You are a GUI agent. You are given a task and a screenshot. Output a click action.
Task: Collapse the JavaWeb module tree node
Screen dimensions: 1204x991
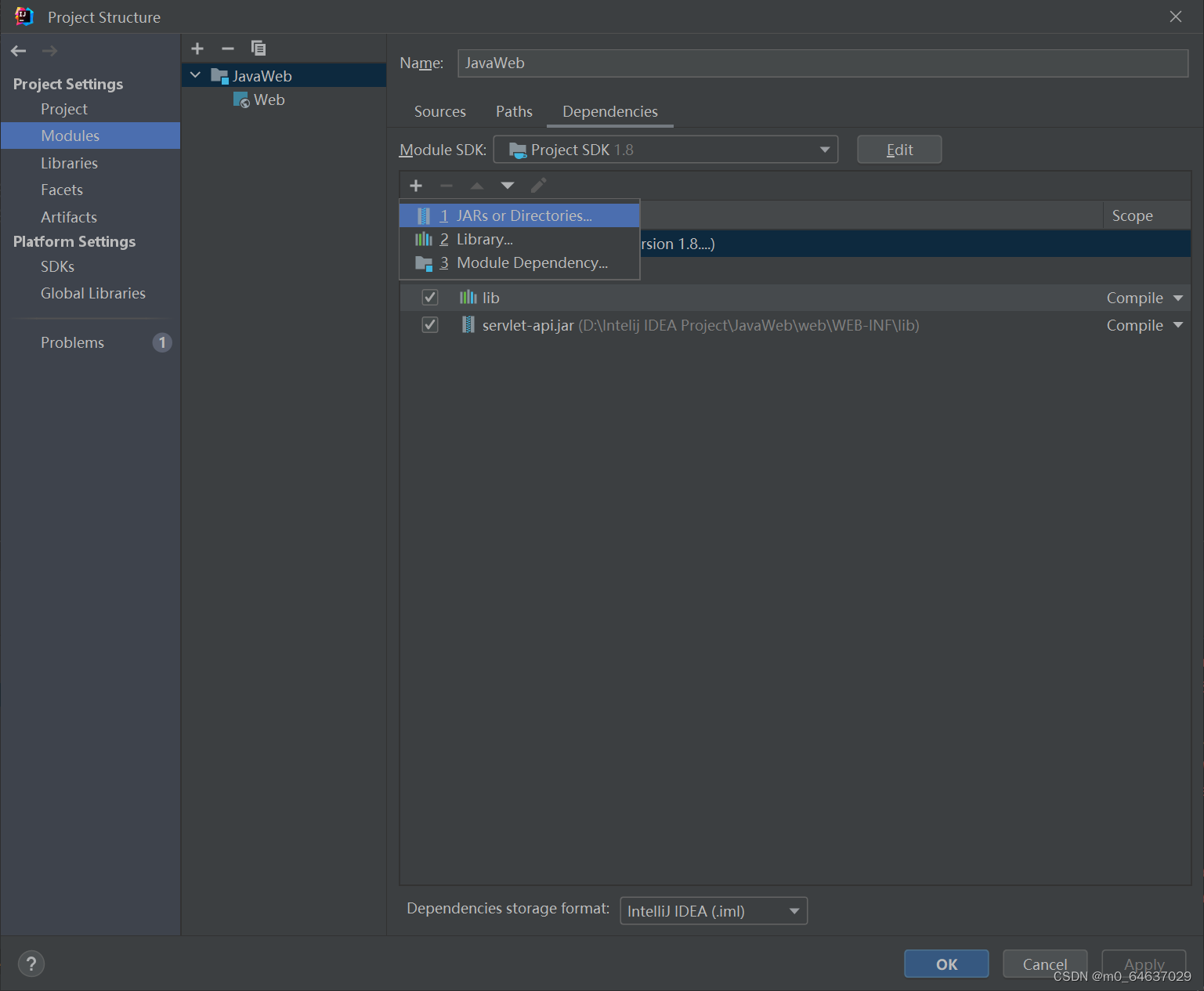(196, 75)
